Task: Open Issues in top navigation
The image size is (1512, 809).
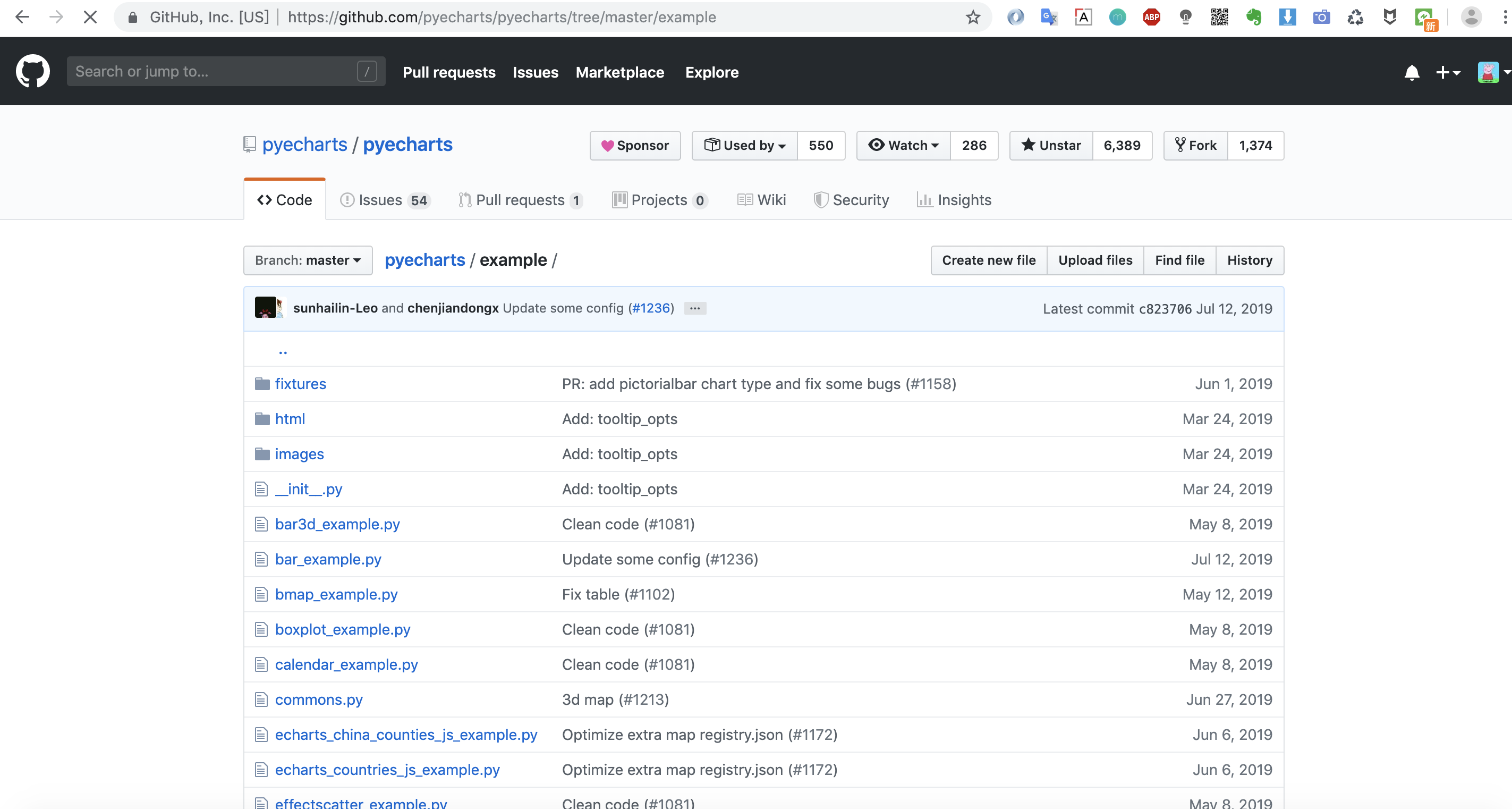Action: (536, 72)
